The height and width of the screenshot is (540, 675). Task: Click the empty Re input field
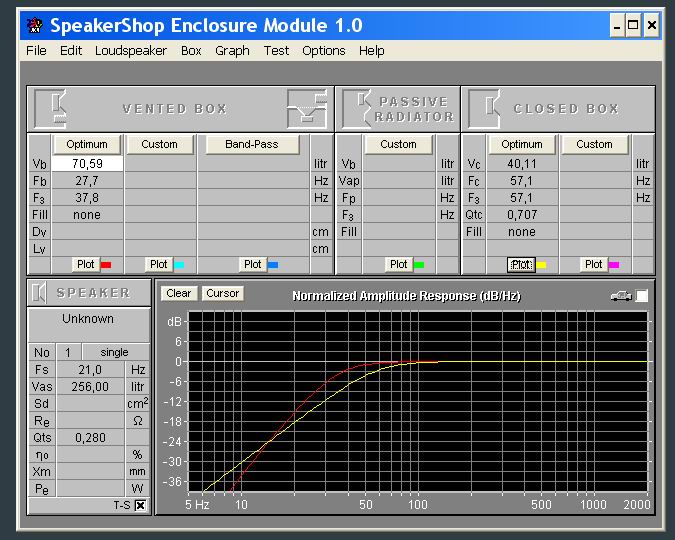pyautogui.click(x=90, y=421)
